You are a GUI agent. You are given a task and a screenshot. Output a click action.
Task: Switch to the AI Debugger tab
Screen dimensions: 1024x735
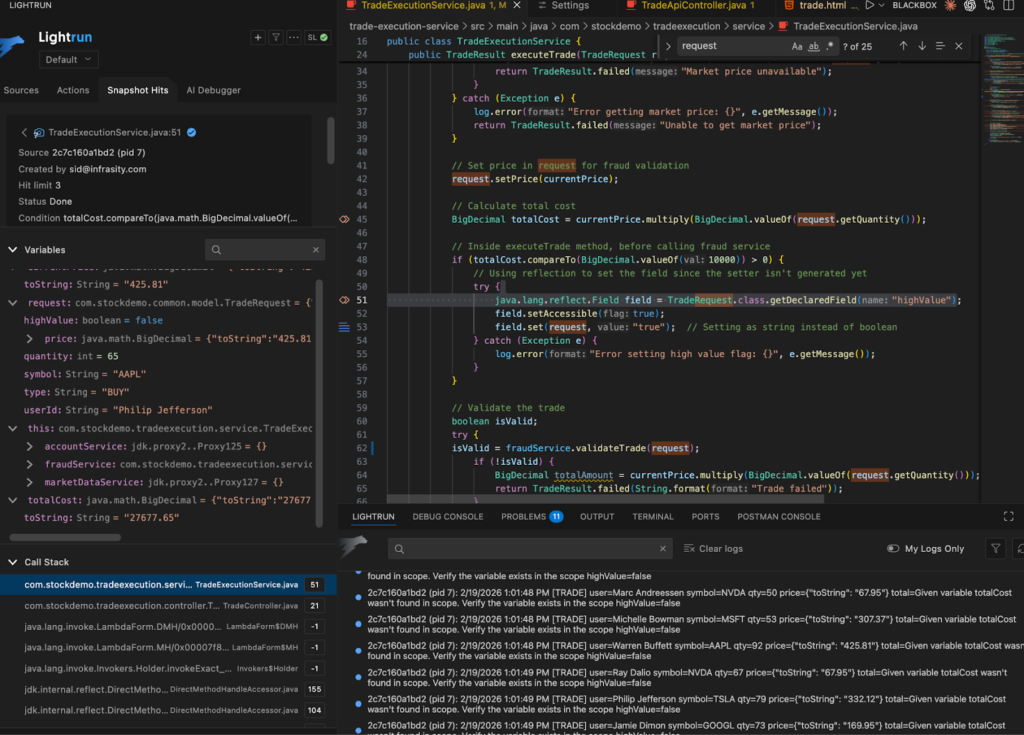click(214, 90)
